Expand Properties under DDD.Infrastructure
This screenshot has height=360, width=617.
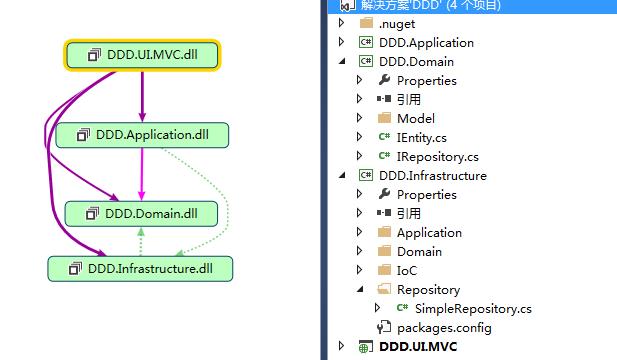(359, 194)
